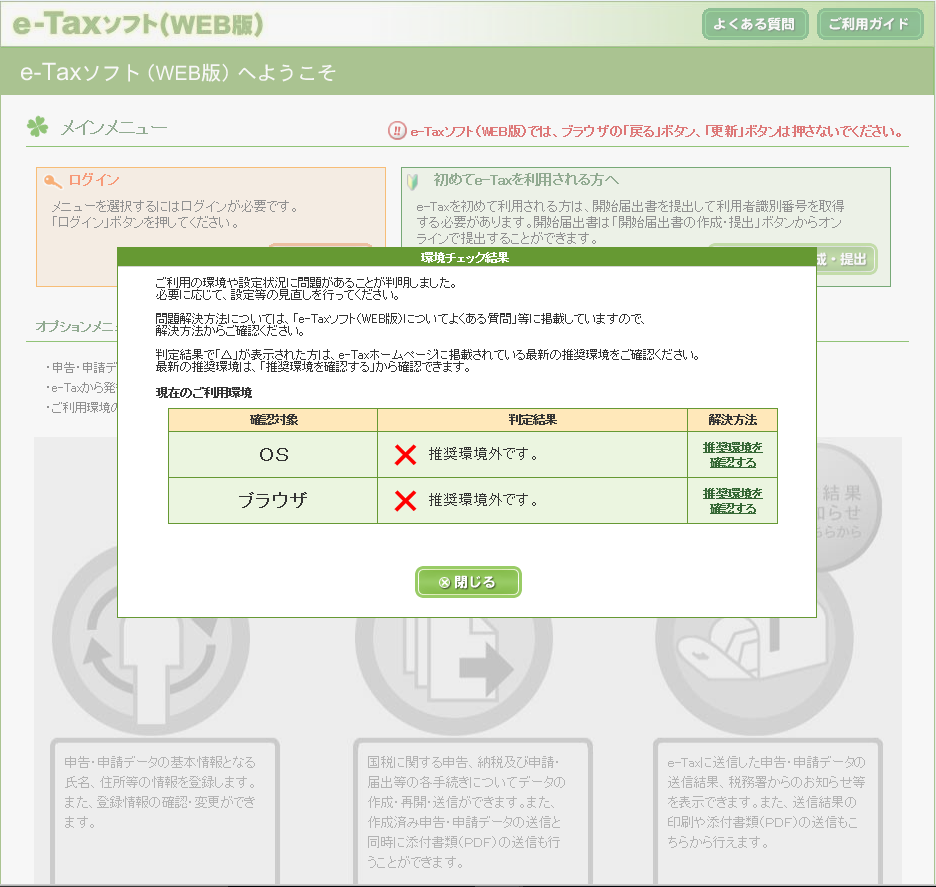This screenshot has height=887, width=936.
Task: Click the red X icon in OS row
Action: [x=405, y=455]
